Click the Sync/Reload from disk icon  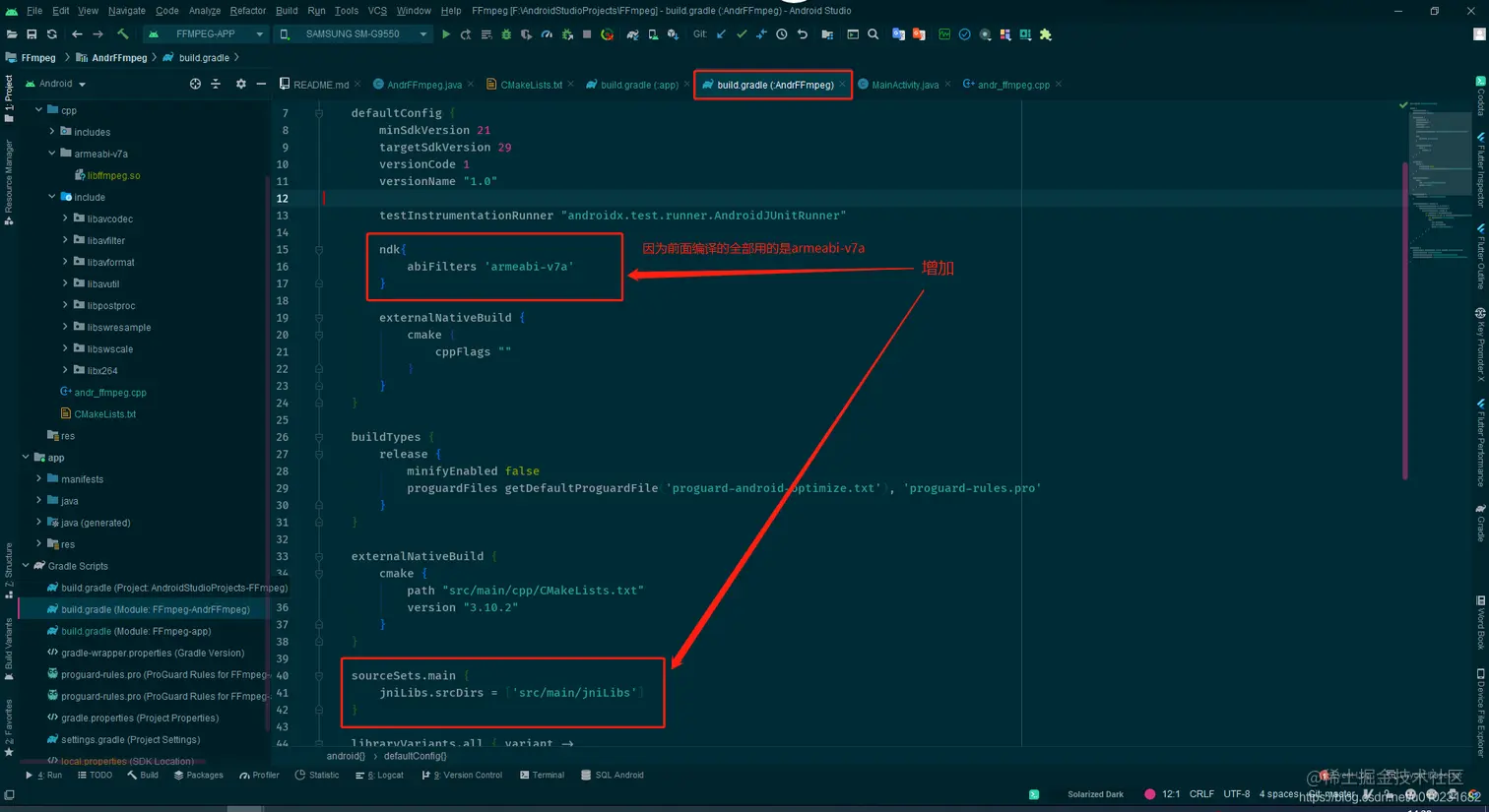tap(52, 34)
